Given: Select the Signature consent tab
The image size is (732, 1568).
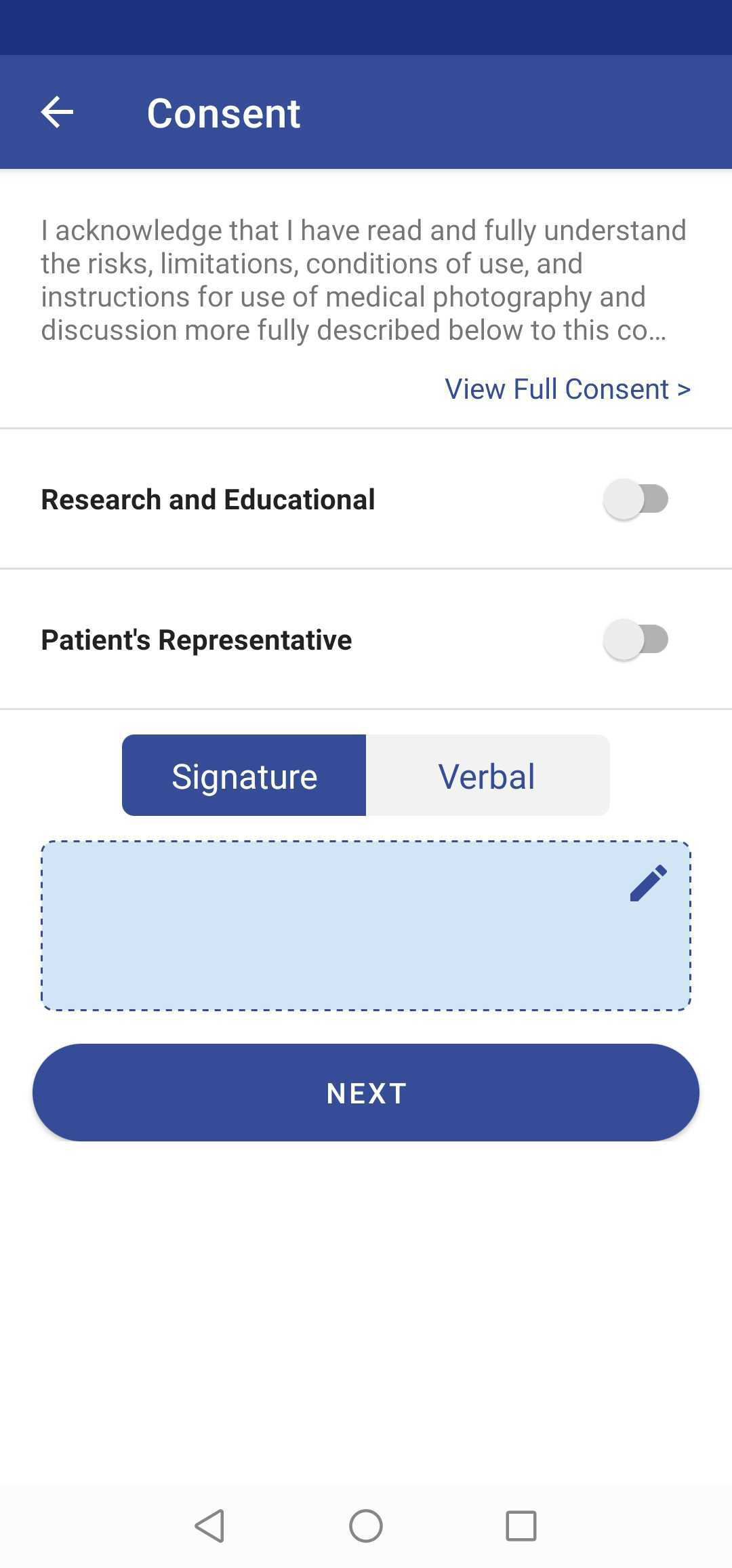Looking at the screenshot, I should [x=244, y=775].
